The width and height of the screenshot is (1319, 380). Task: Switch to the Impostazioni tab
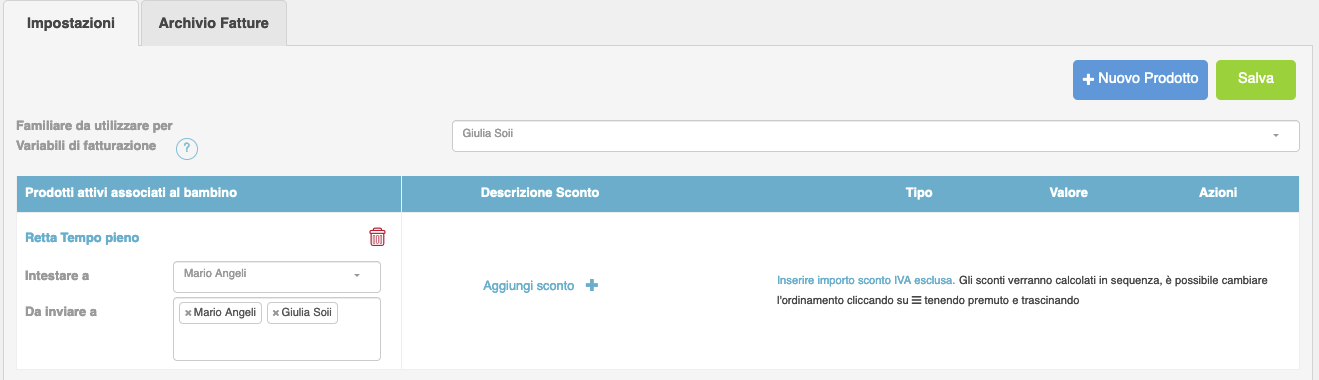pyautogui.click(x=70, y=23)
